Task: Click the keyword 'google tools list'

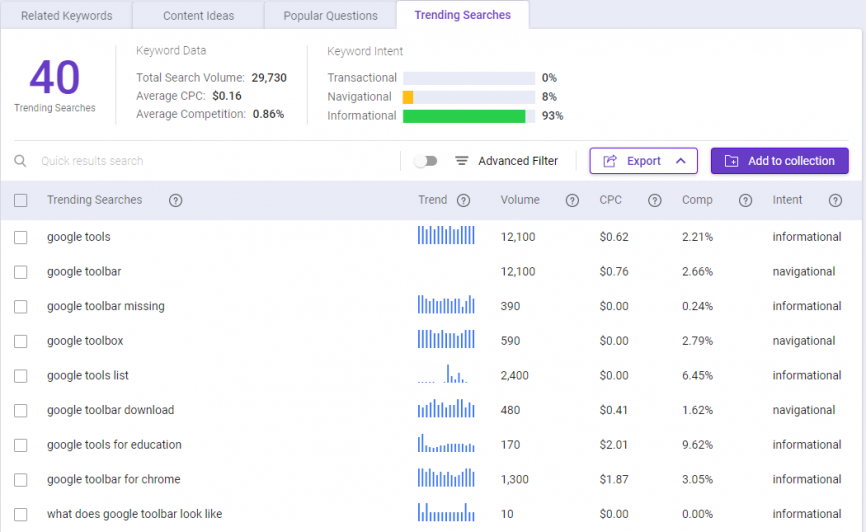Action: [88, 376]
